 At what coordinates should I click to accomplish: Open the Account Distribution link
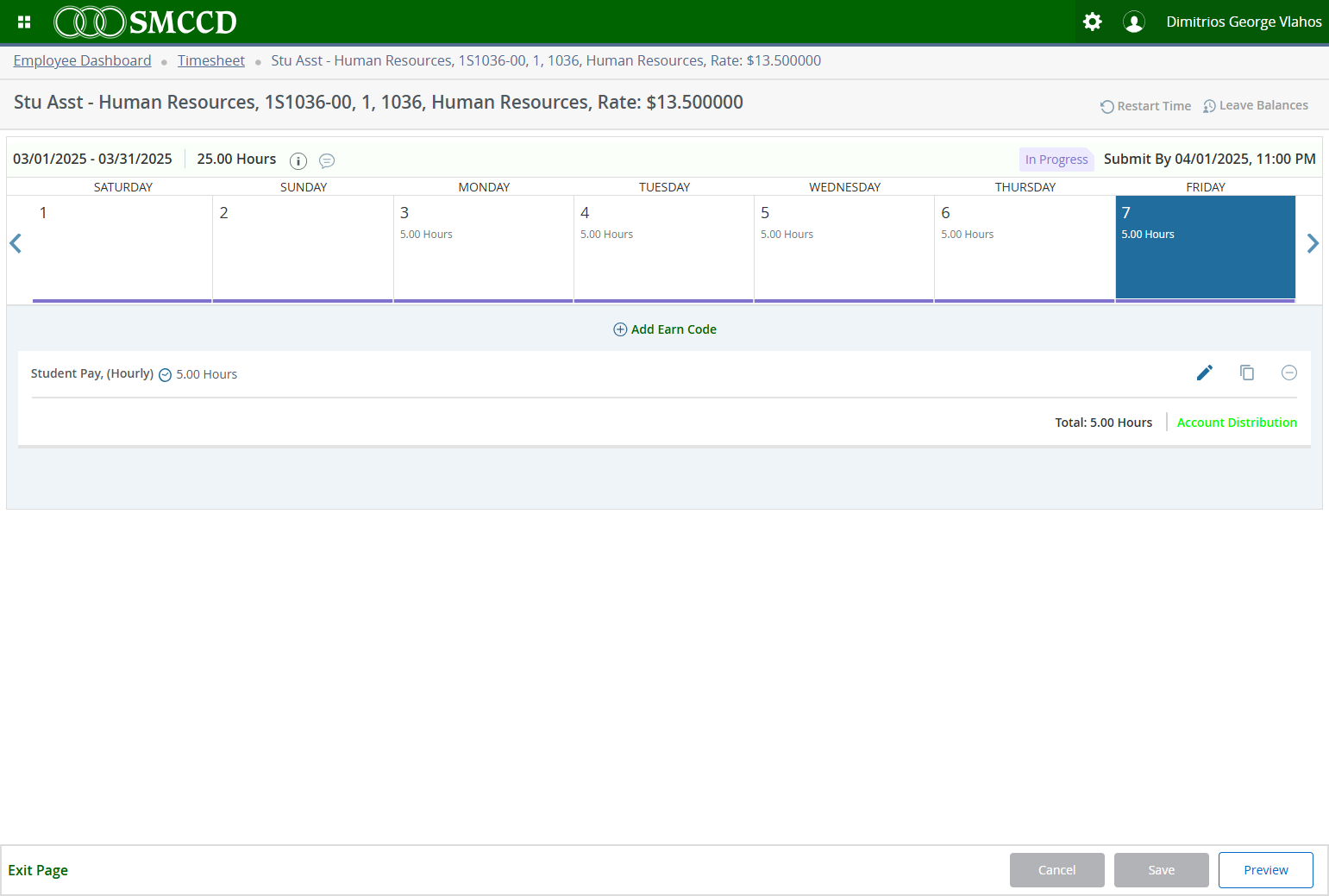1237,423
